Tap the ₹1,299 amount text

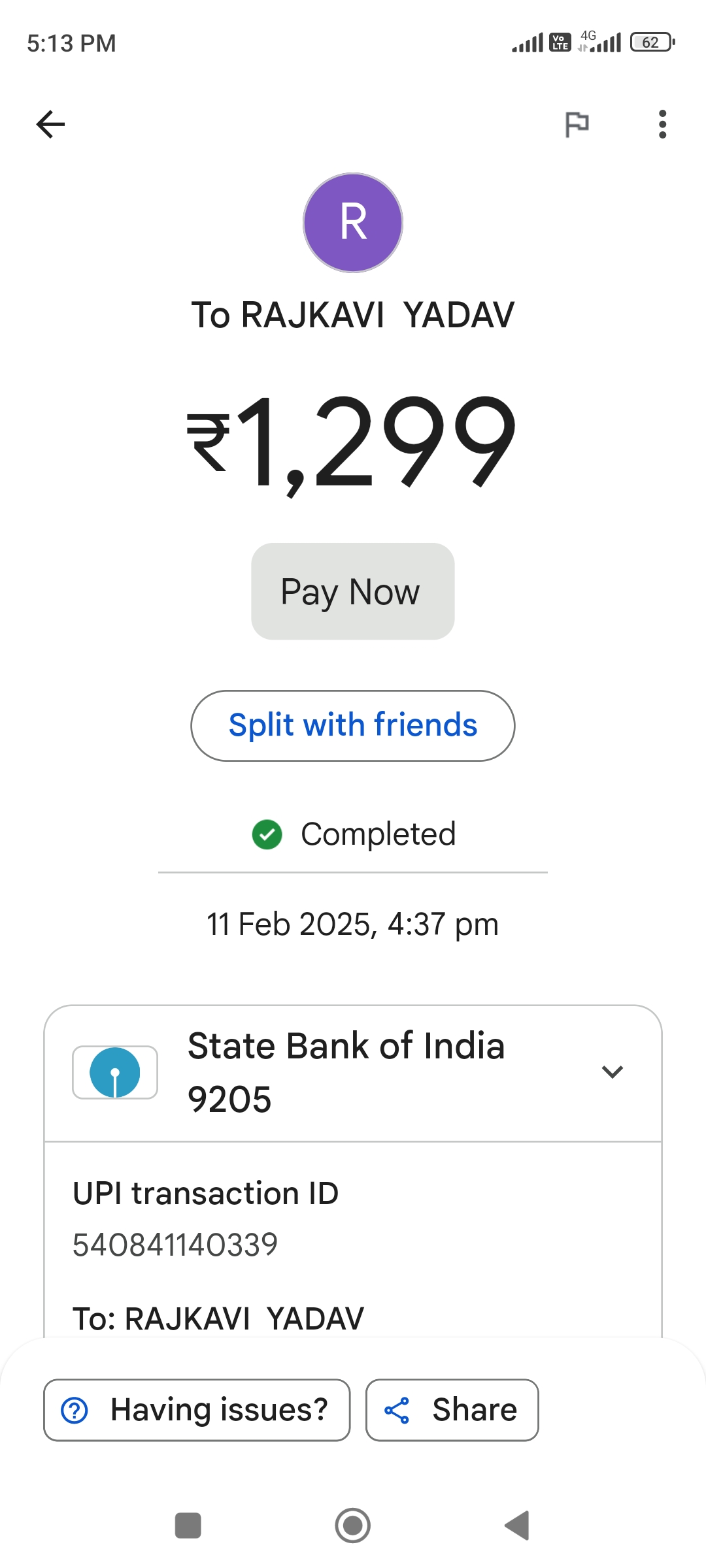tap(353, 441)
